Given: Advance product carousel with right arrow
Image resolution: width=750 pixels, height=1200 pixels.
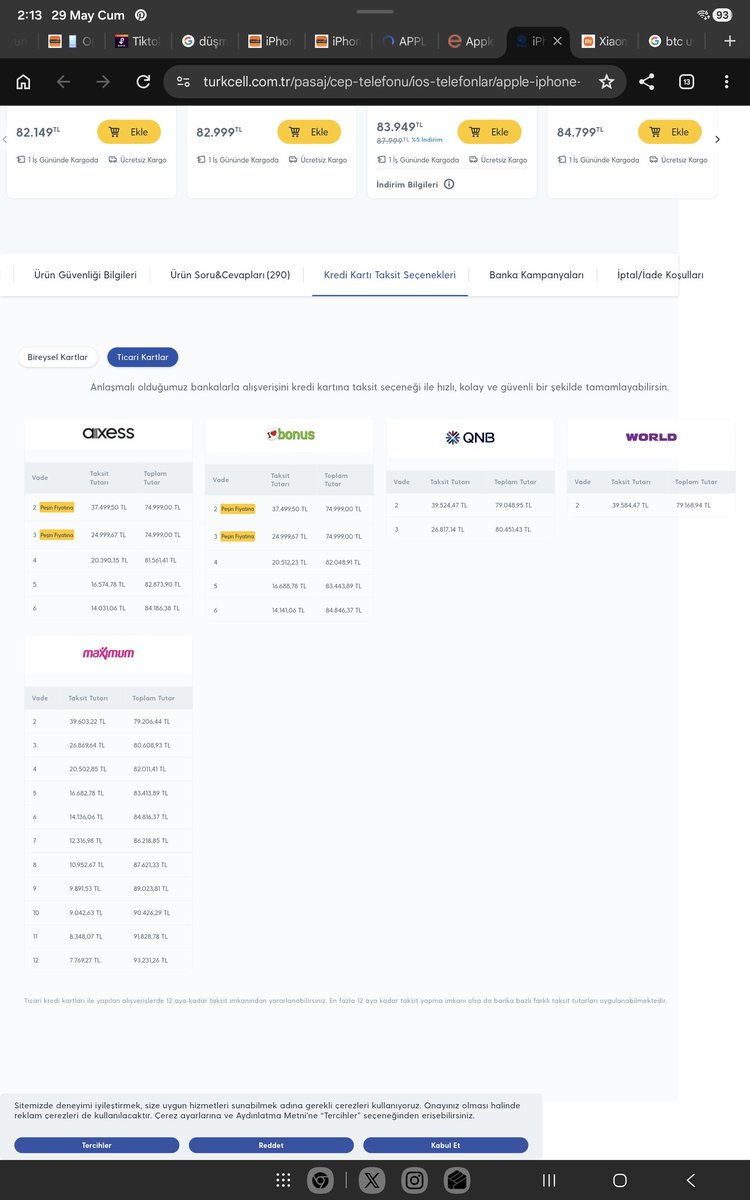Looking at the screenshot, I should click(717, 139).
